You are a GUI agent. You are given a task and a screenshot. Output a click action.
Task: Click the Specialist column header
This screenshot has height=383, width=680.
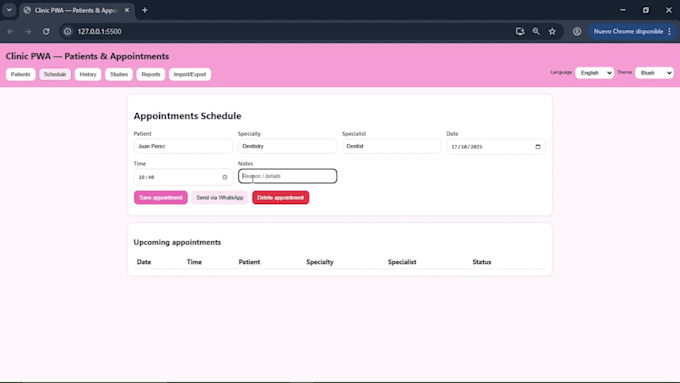point(402,262)
